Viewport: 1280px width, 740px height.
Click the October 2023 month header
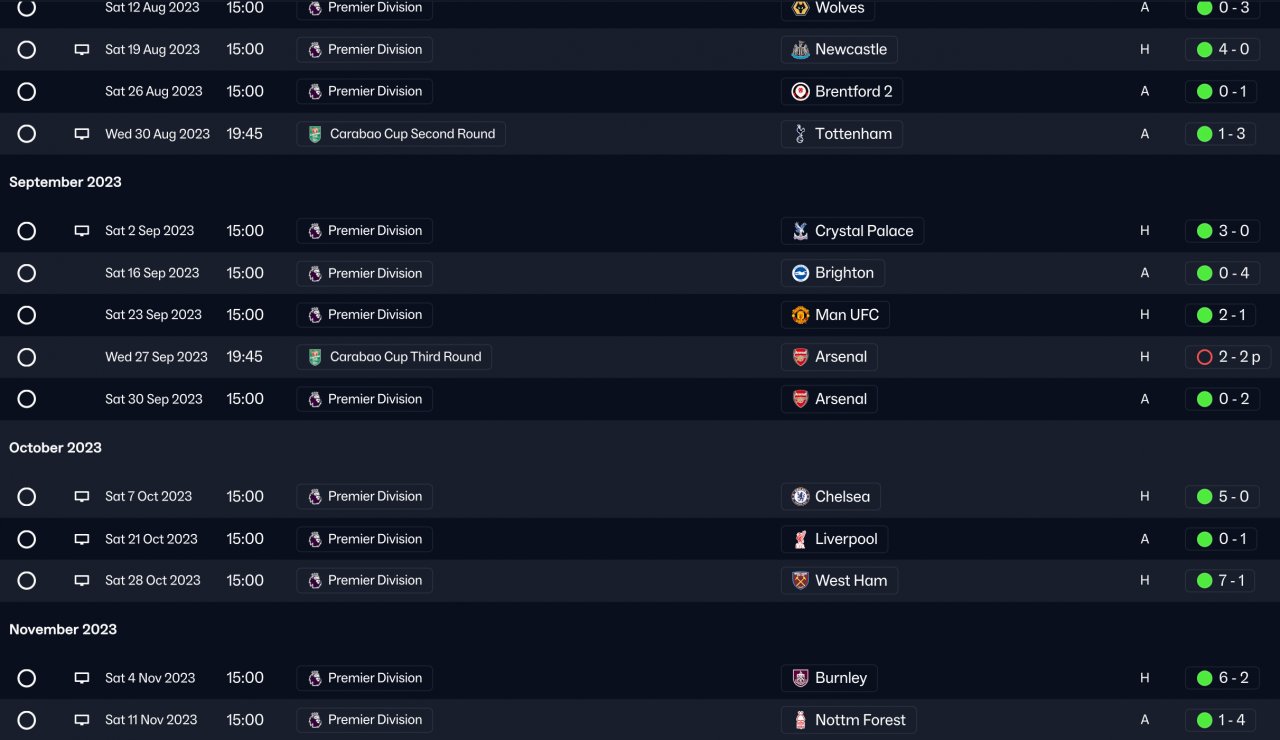(56, 448)
